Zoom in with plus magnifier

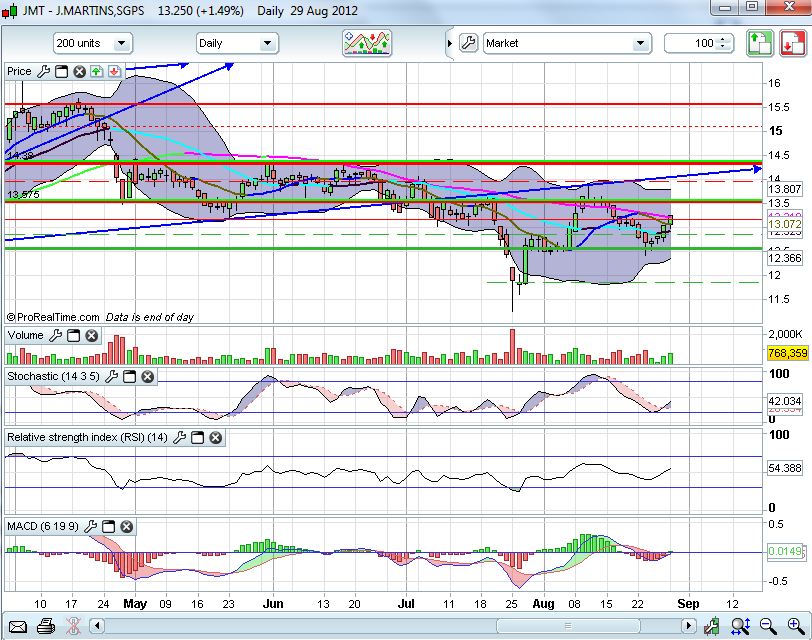(796, 627)
